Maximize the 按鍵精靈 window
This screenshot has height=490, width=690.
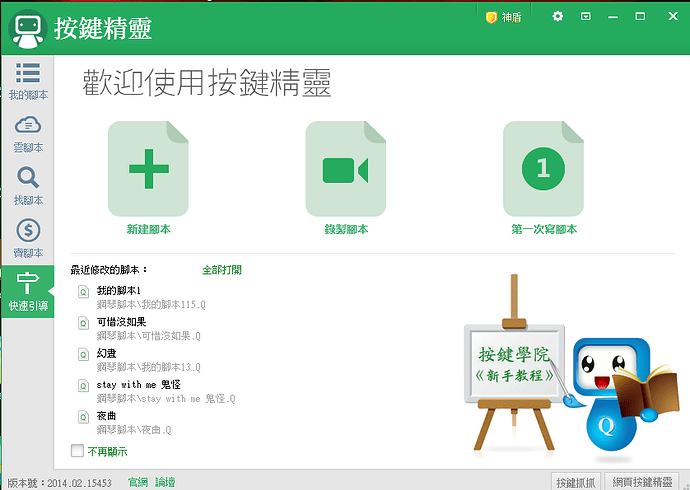(x=640, y=16)
